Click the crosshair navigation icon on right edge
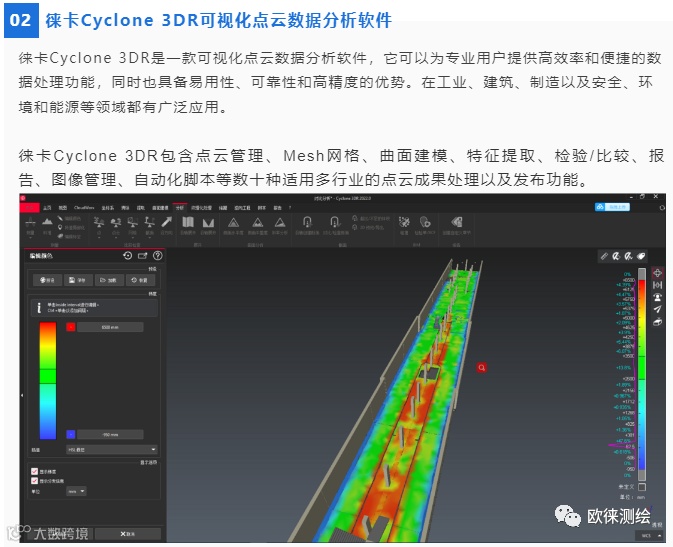This screenshot has height=547, width=673. click(x=657, y=273)
